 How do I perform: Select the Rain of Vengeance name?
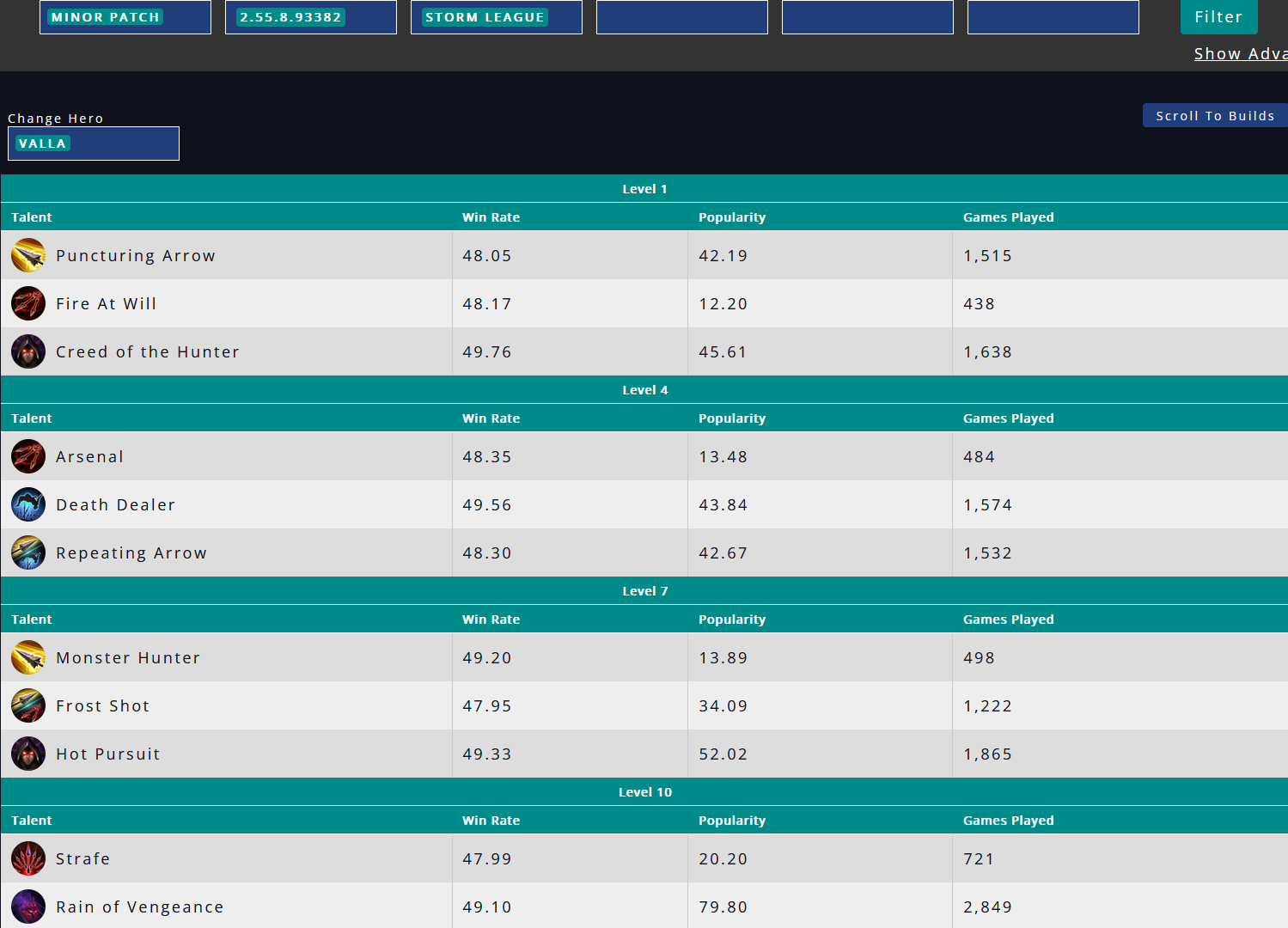pos(140,907)
